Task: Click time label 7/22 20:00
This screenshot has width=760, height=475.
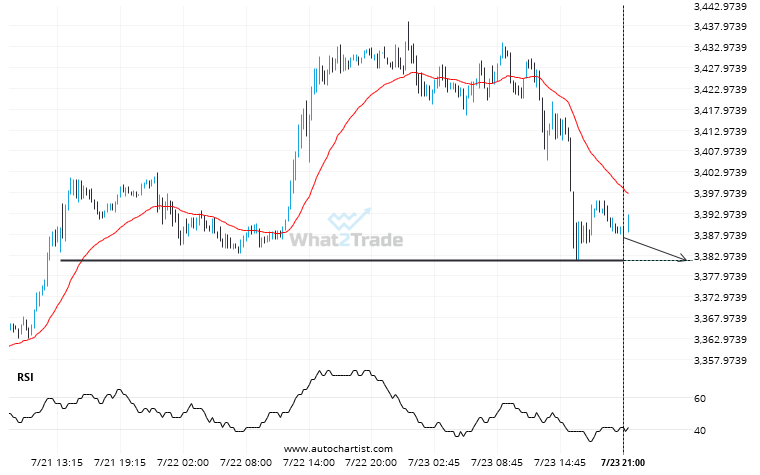Action: 371,462
